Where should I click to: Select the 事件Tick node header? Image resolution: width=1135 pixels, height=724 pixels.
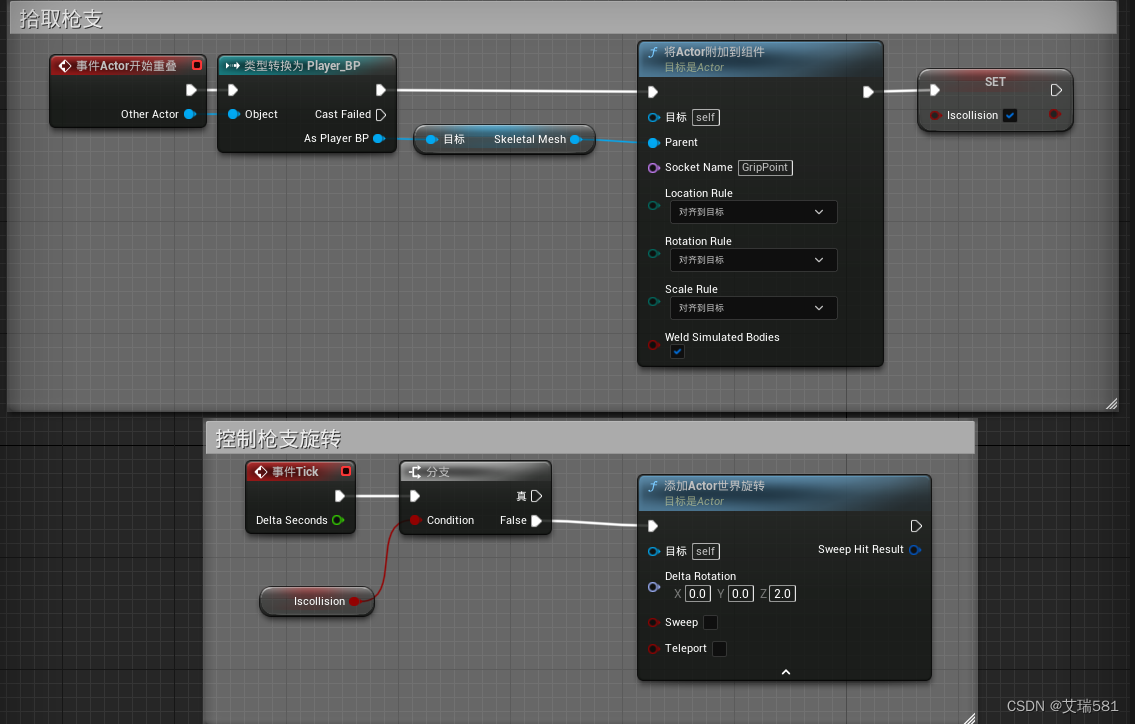(300, 472)
